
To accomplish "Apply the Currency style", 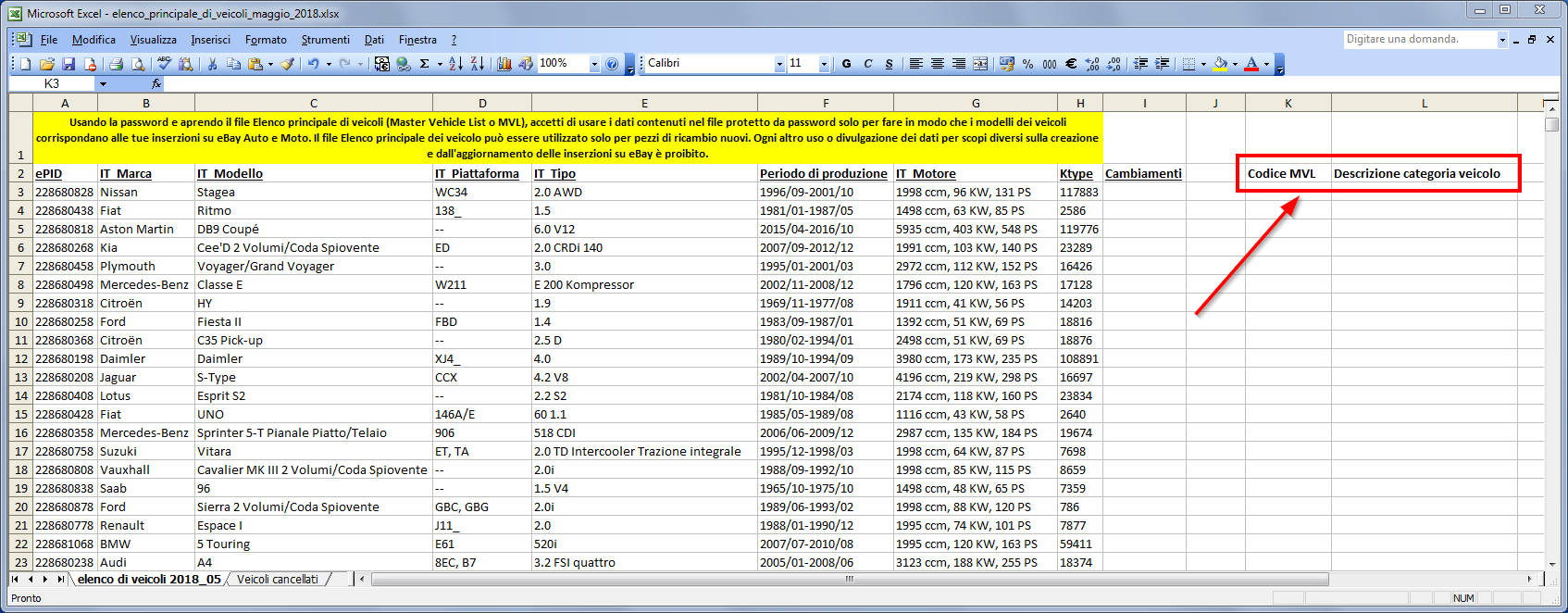I will pyautogui.click(x=1007, y=64).
